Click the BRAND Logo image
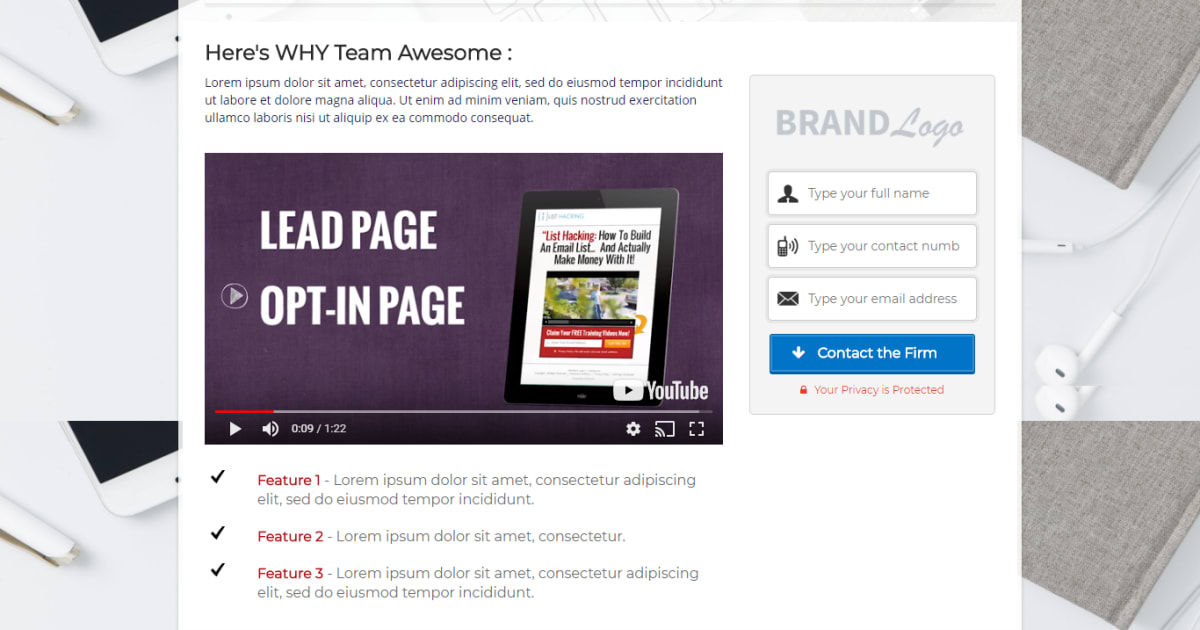The width and height of the screenshot is (1200, 630). pos(870,125)
